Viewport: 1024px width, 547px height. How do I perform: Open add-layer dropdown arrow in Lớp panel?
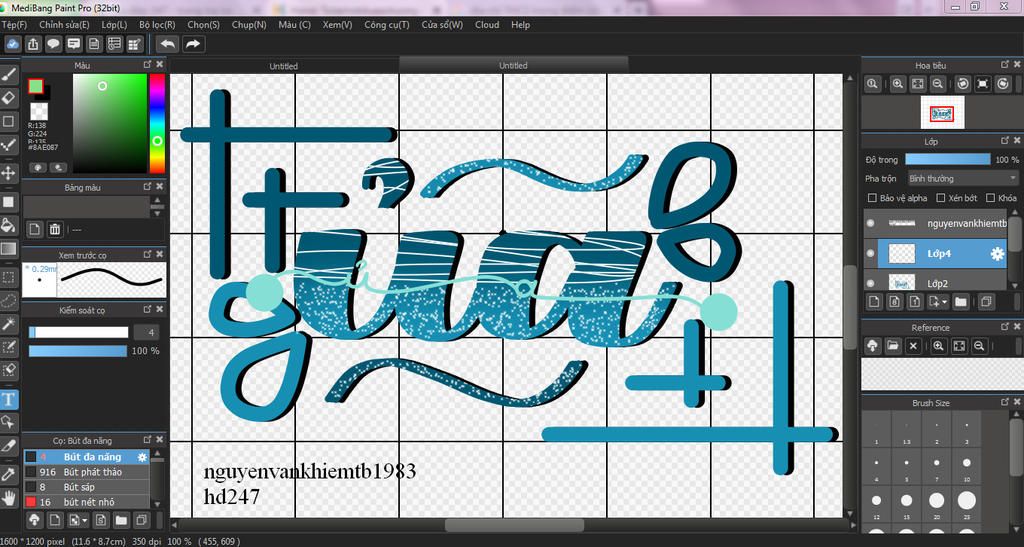coord(946,302)
